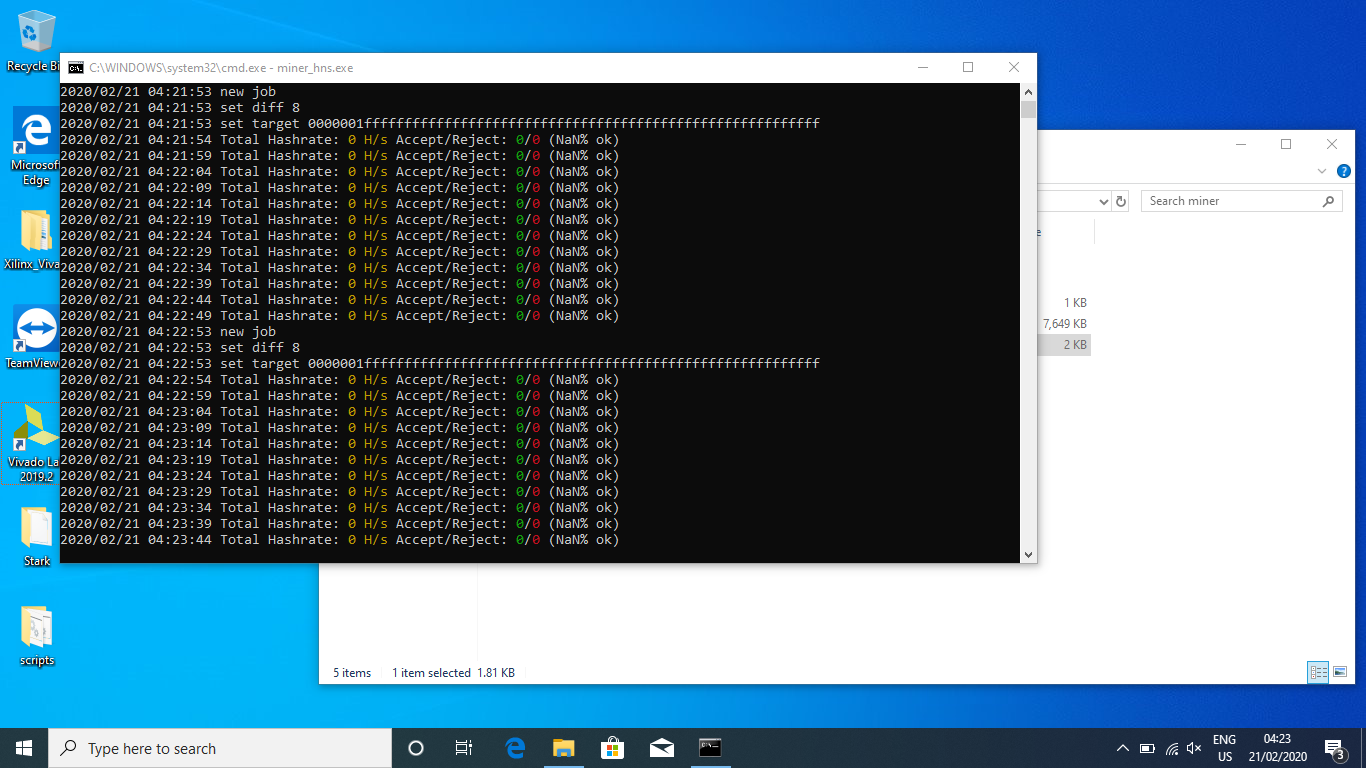Click the cmd taskbar button
The image size is (1366, 768).
[710, 748]
